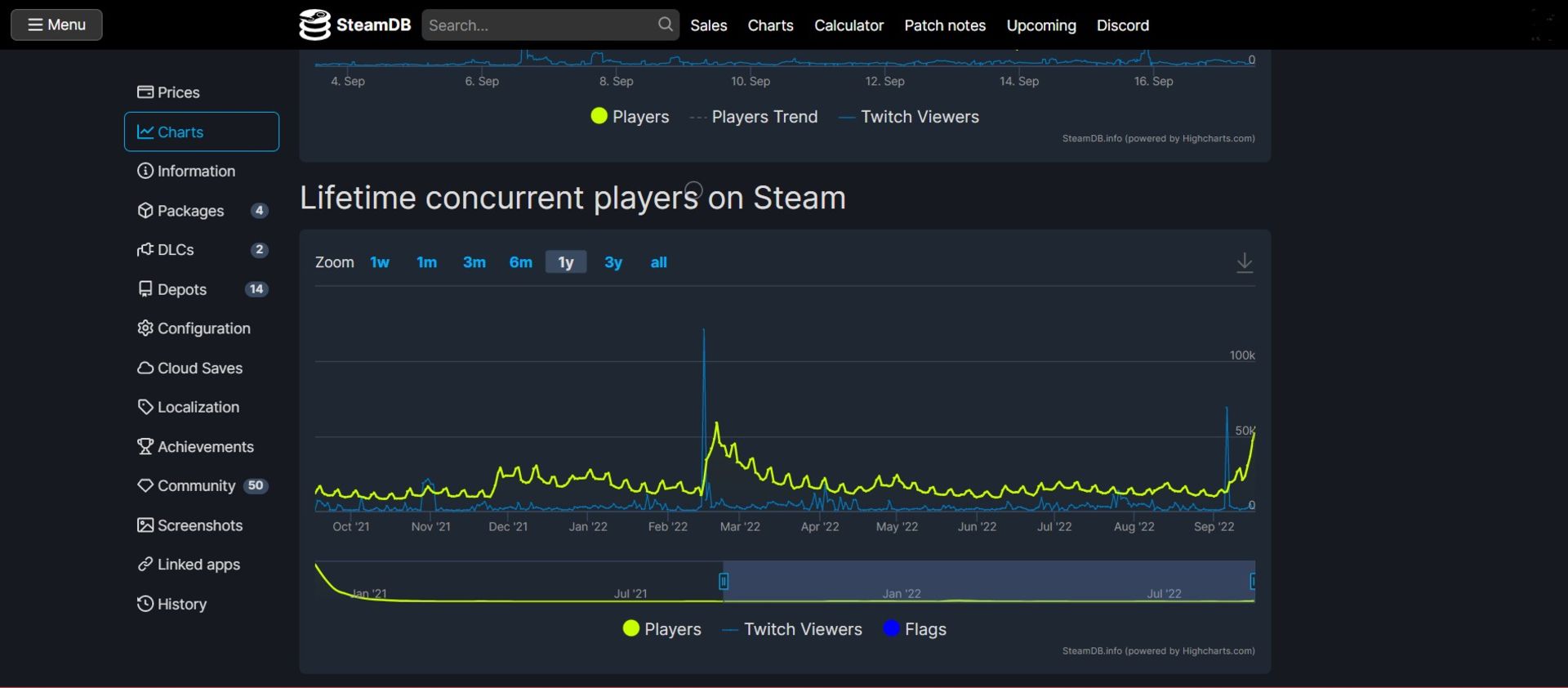The width and height of the screenshot is (1568, 688).
Task: Open the Community speech icon
Action: click(145, 485)
